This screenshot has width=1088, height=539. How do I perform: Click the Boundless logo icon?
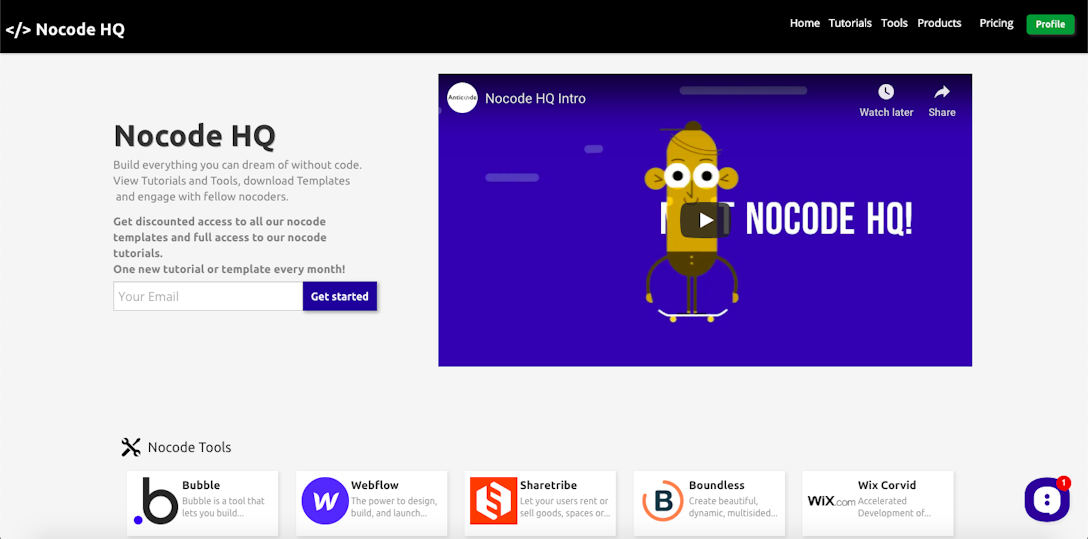pos(662,501)
